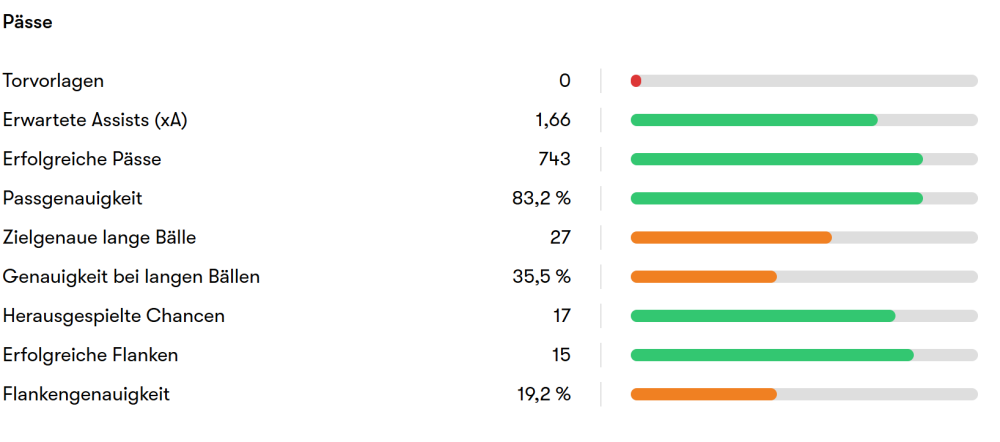
Task: Click the Zielgenaue lange Bälle label
Action: click(x=99, y=237)
